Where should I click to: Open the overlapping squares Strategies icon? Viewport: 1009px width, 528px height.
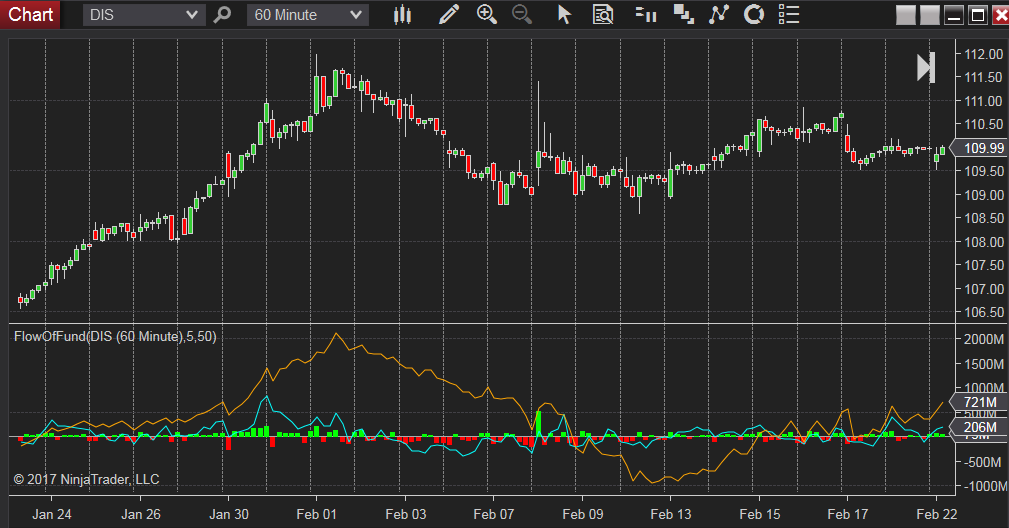point(683,14)
